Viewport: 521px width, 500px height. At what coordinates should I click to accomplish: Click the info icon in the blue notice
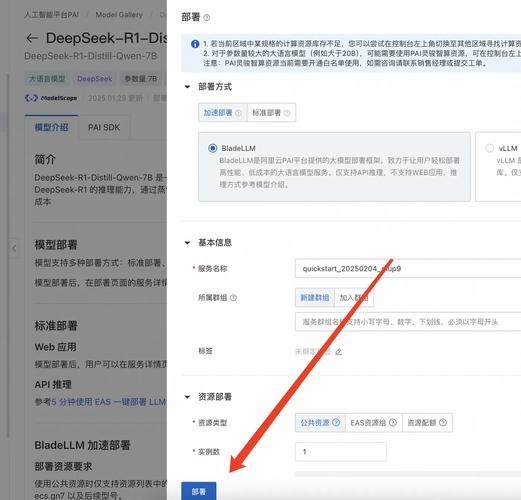pyautogui.click(x=195, y=44)
